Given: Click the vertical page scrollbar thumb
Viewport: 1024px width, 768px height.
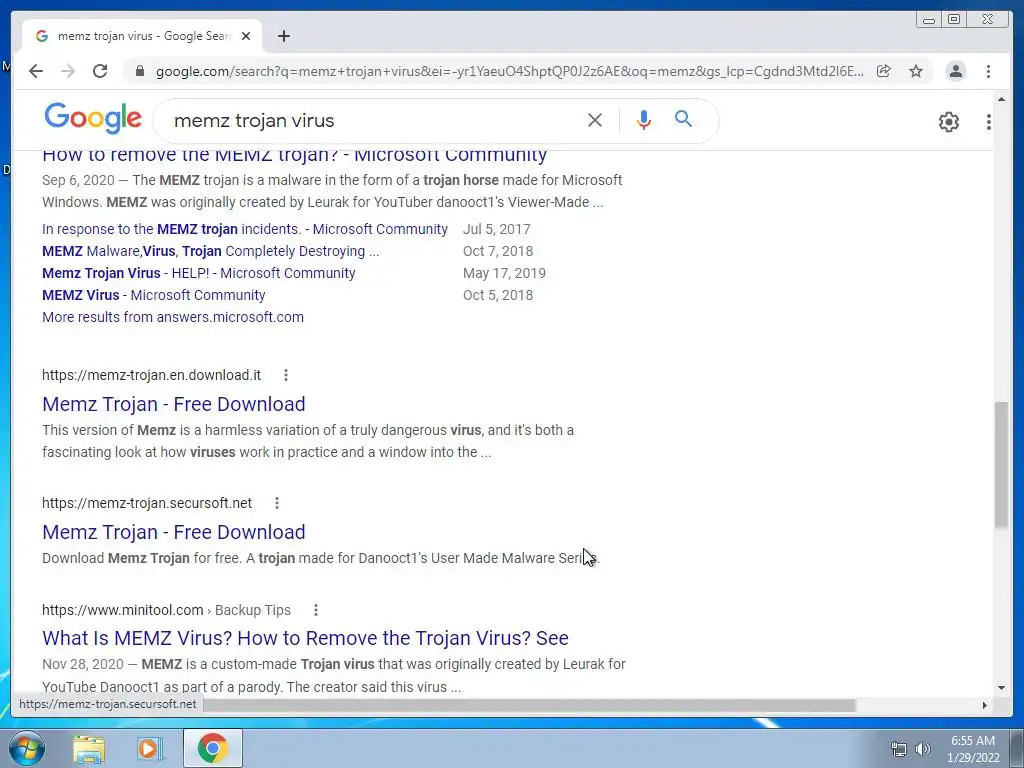Looking at the screenshot, I should point(1001,464).
